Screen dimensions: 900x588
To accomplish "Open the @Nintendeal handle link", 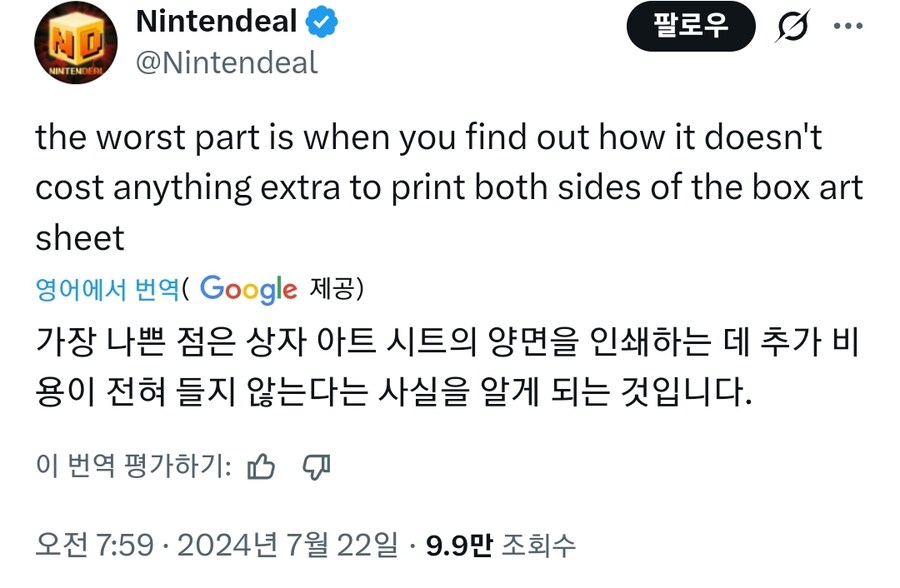I will [x=226, y=63].
